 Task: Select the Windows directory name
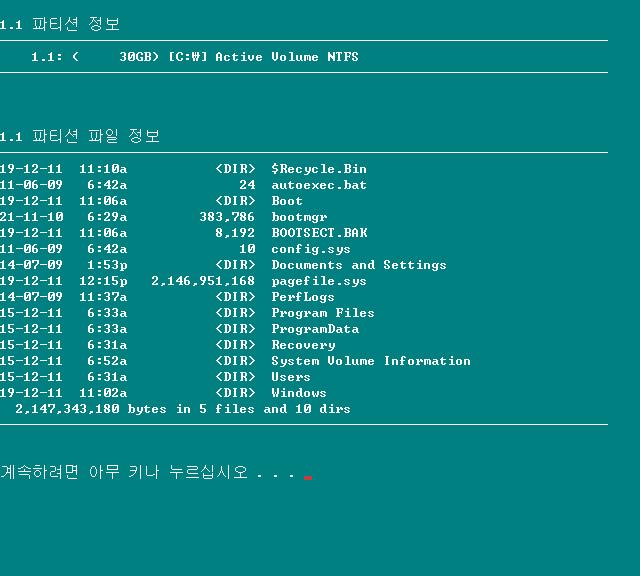pos(299,393)
